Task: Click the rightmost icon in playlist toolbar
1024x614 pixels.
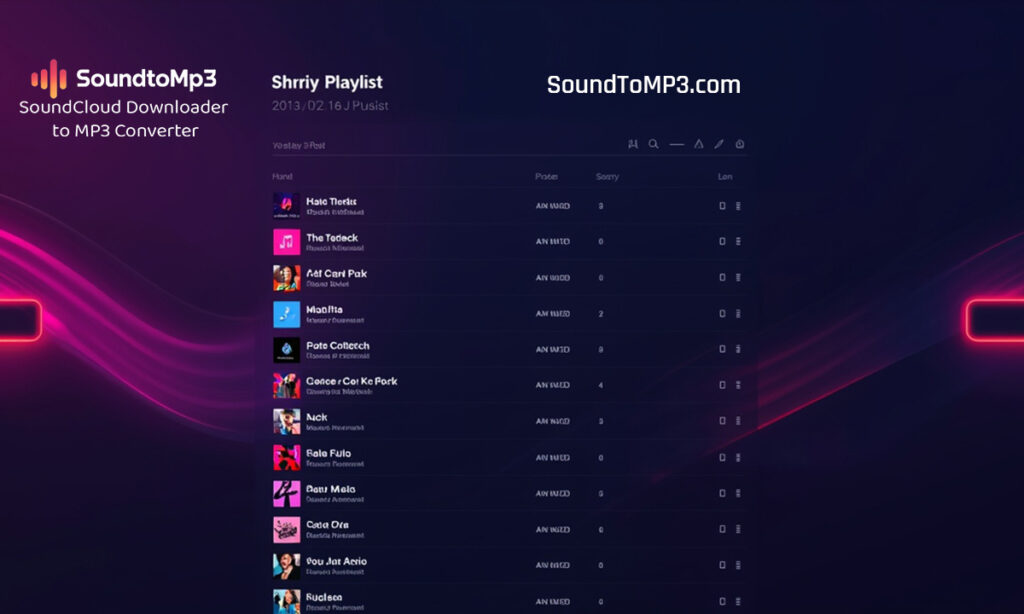Action: (740, 144)
